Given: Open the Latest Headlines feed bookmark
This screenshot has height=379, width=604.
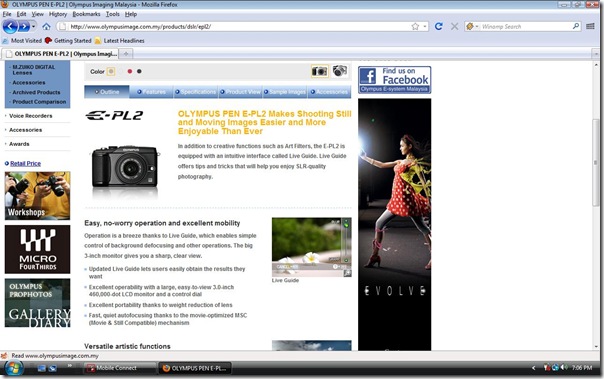Looking at the screenshot, I should click(x=119, y=40).
